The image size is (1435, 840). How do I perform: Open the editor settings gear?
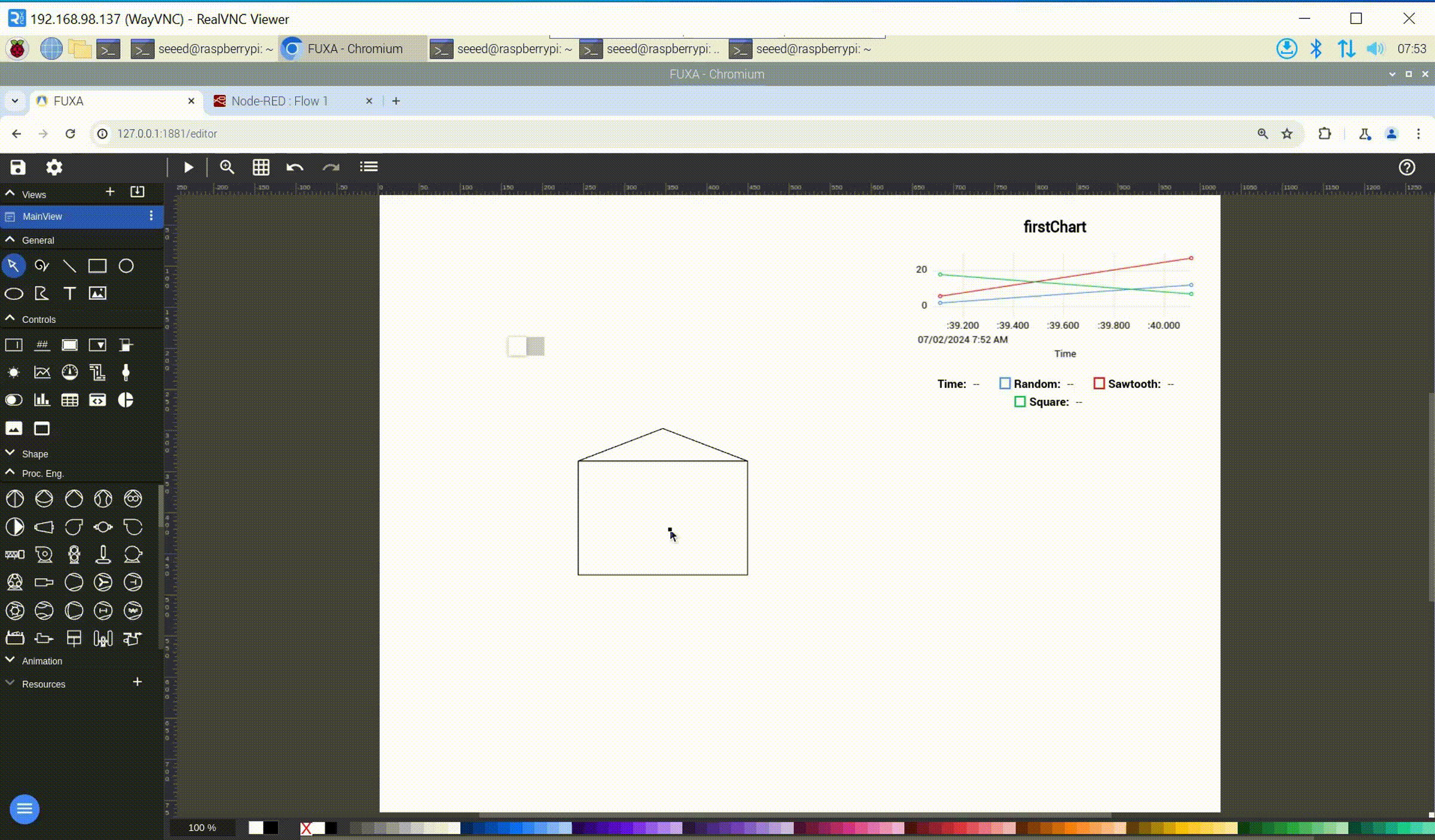pyautogui.click(x=54, y=167)
